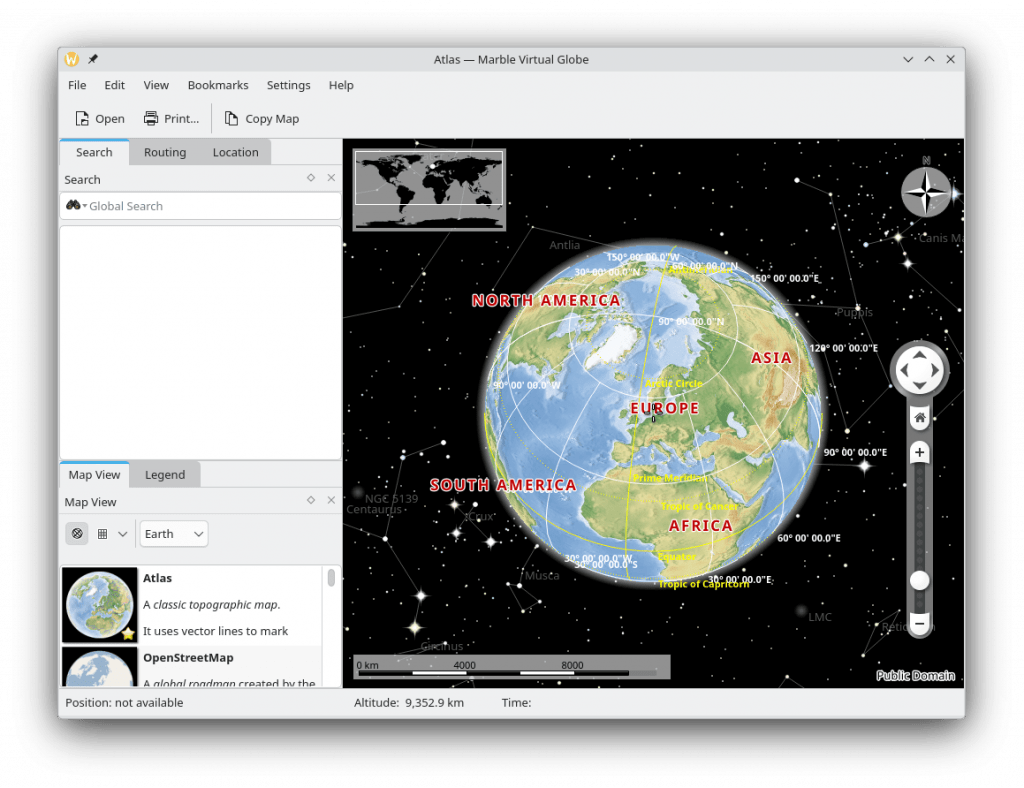
Task: Select the OpenStreetMap thumbnail in the map list
Action: (x=99, y=668)
